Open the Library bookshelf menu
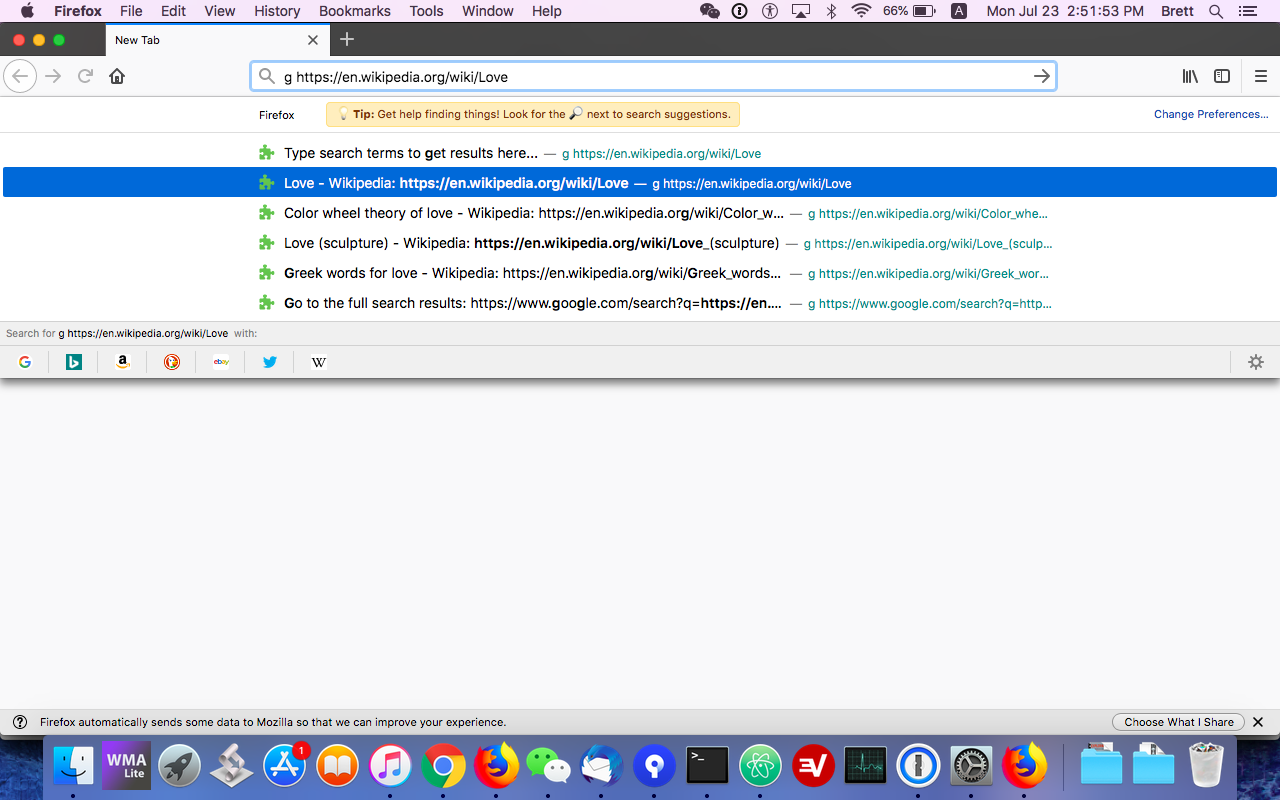The image size is (1280, 800). coord(1190,76)
